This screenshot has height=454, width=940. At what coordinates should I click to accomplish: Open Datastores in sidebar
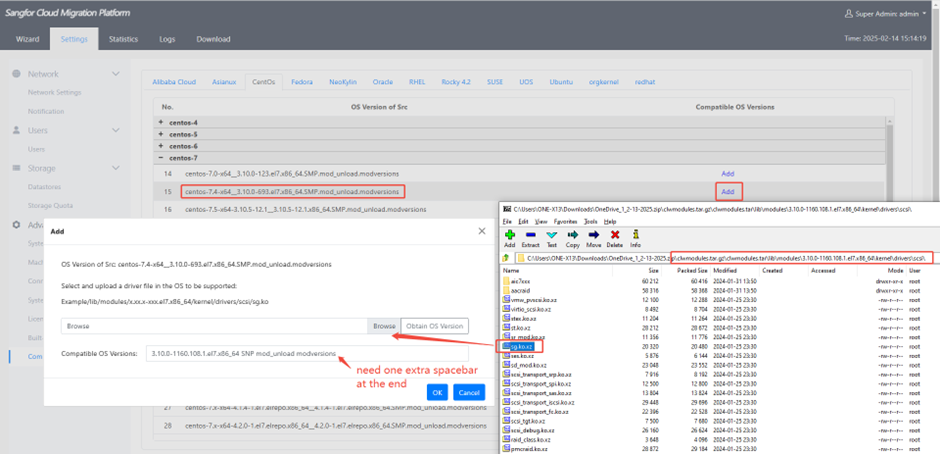[44, 187]
